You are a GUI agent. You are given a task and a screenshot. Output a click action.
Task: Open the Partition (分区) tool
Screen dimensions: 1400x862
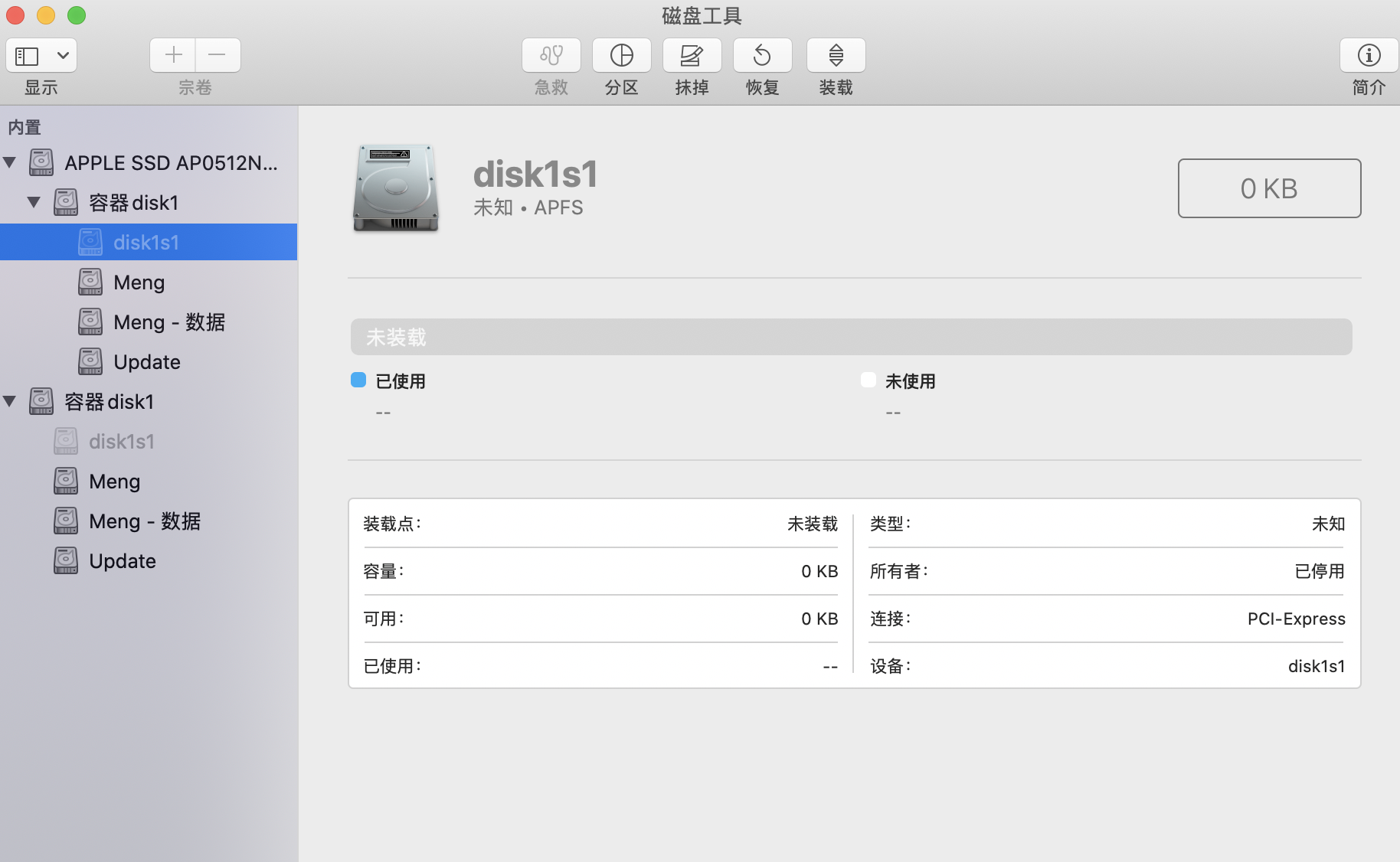point(621,55)
